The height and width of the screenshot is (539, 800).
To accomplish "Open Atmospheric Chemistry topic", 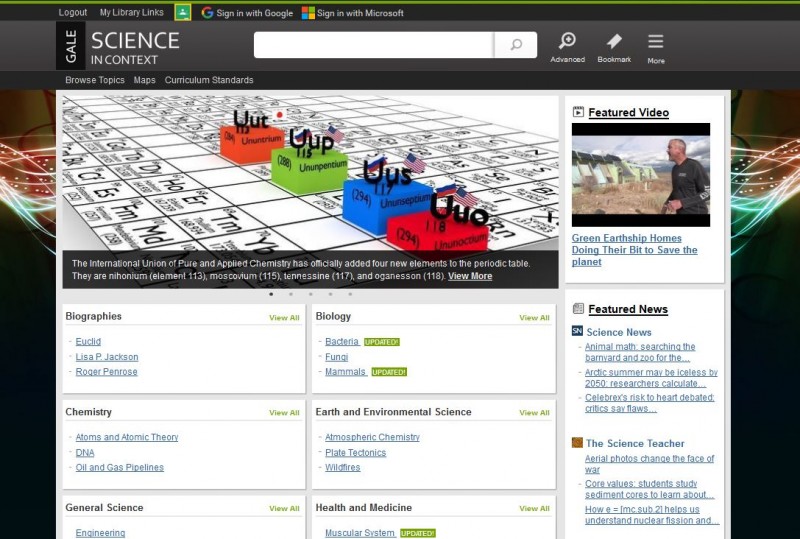I will [372, 437].
